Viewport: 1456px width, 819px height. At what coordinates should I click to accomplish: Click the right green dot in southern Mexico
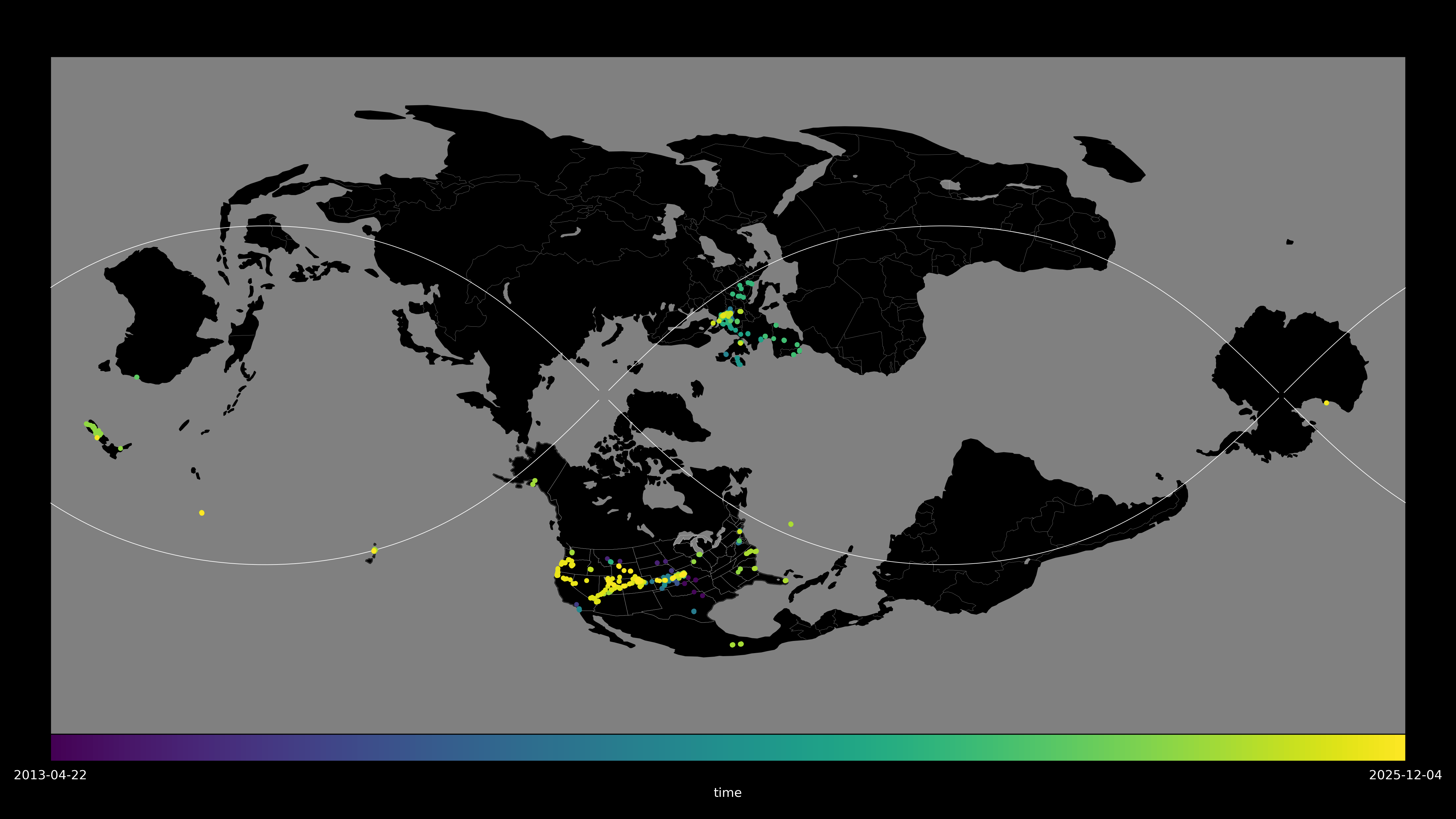[x=741, y=644]
